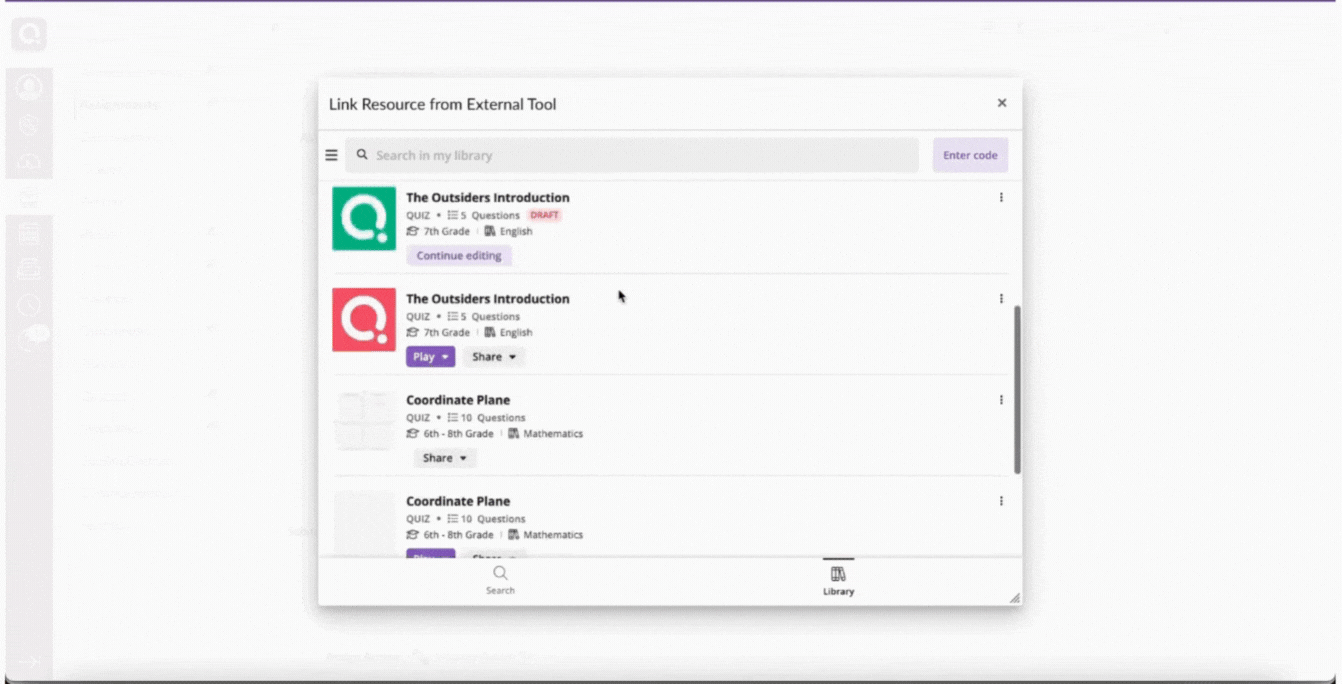Click Continue editing on the draft quiz

click(459, 256)
